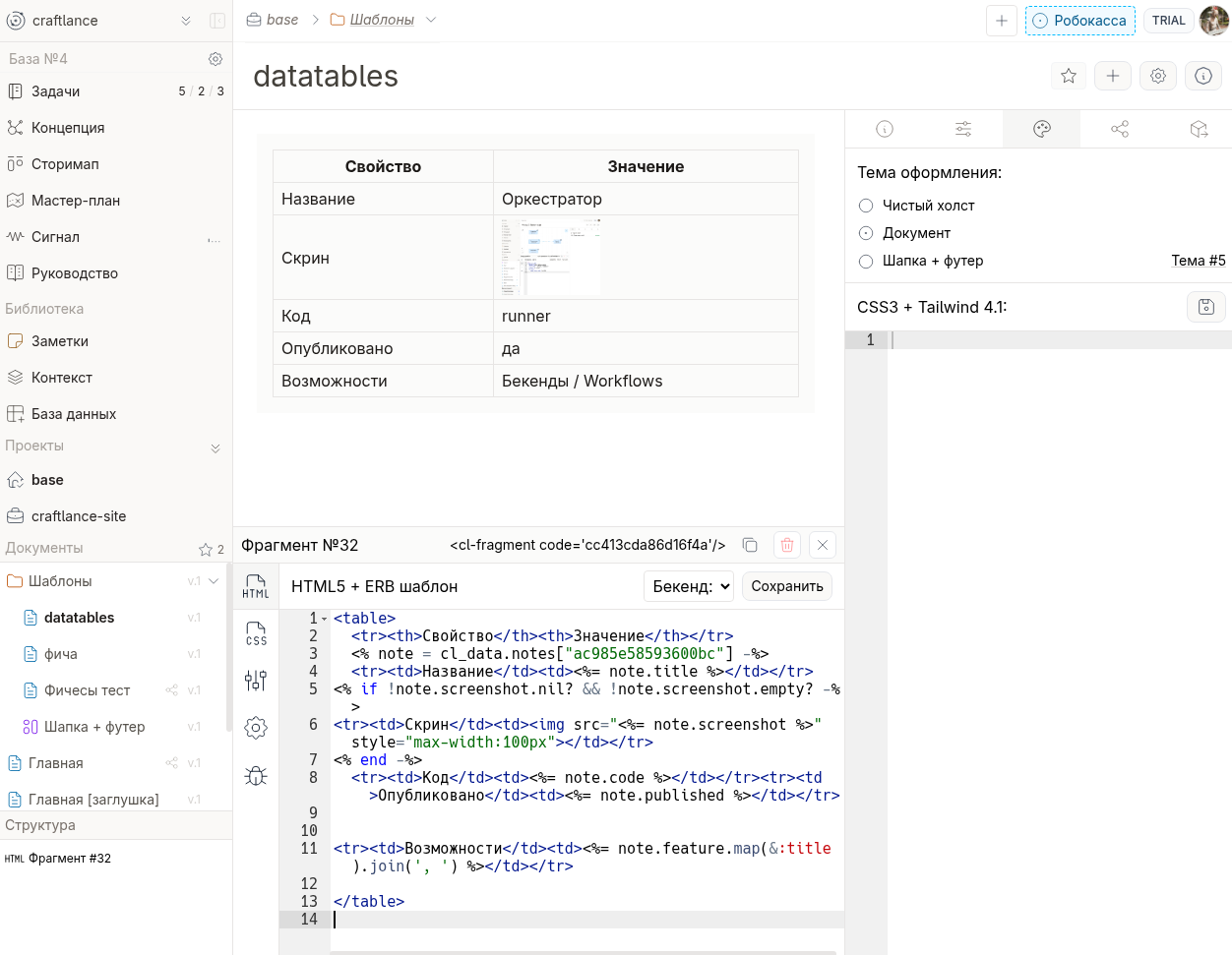Screen dimensions: 1232x955
Task: Add datatables page to favorites star
Action: click(1069, 76)
